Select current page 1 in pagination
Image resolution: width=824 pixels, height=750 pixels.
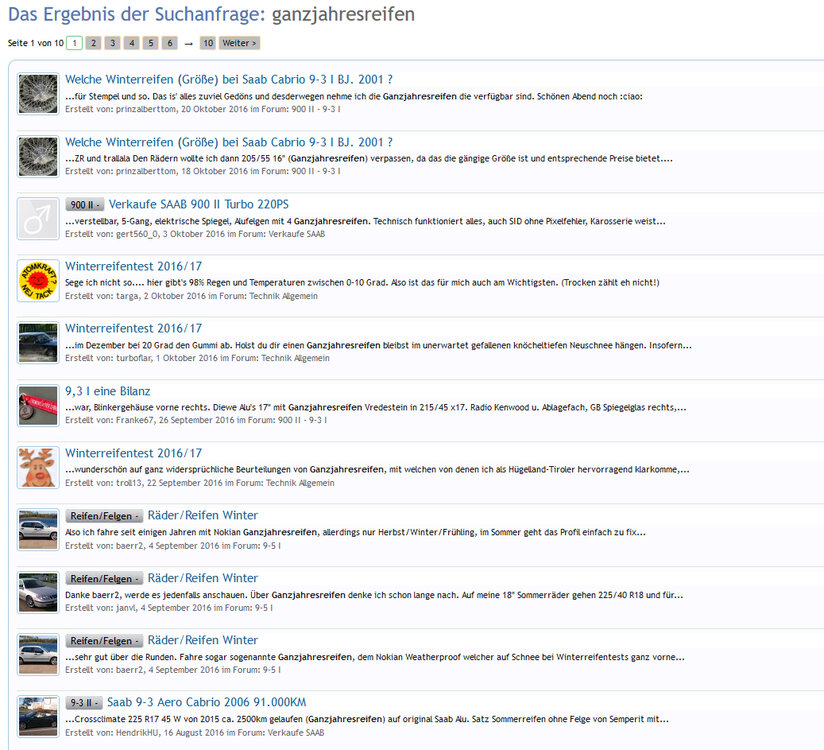tap(74, 43)
